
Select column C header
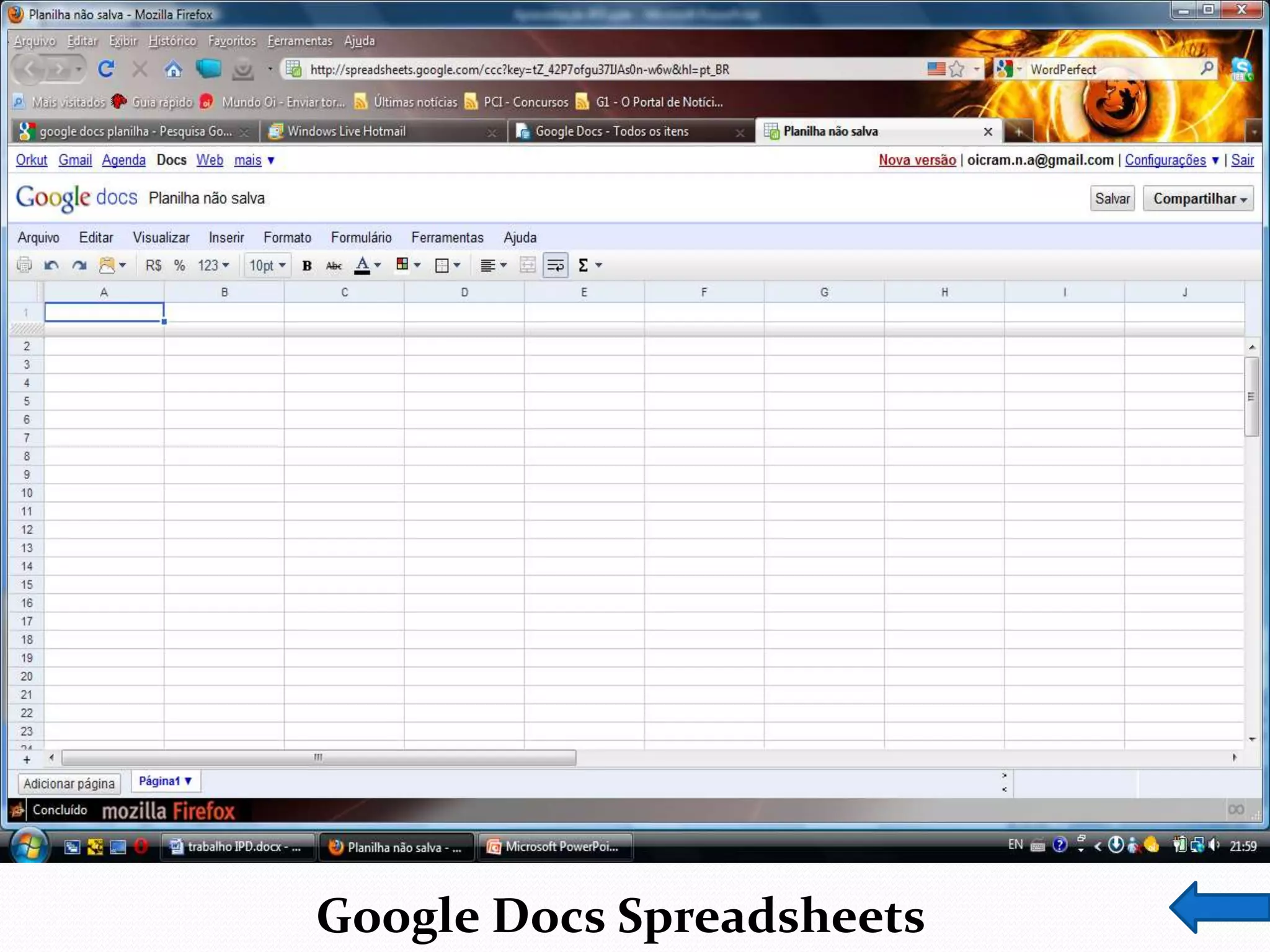click(344, 292)
